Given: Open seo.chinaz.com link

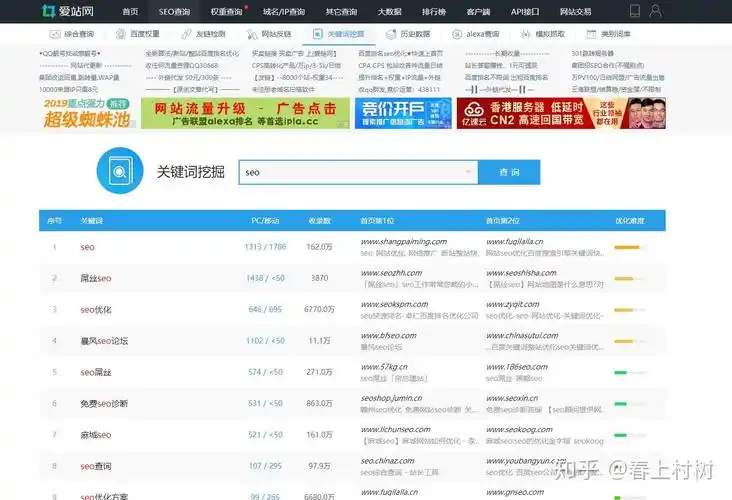Looking at the screenshot, I should click(x=387, y=460).
